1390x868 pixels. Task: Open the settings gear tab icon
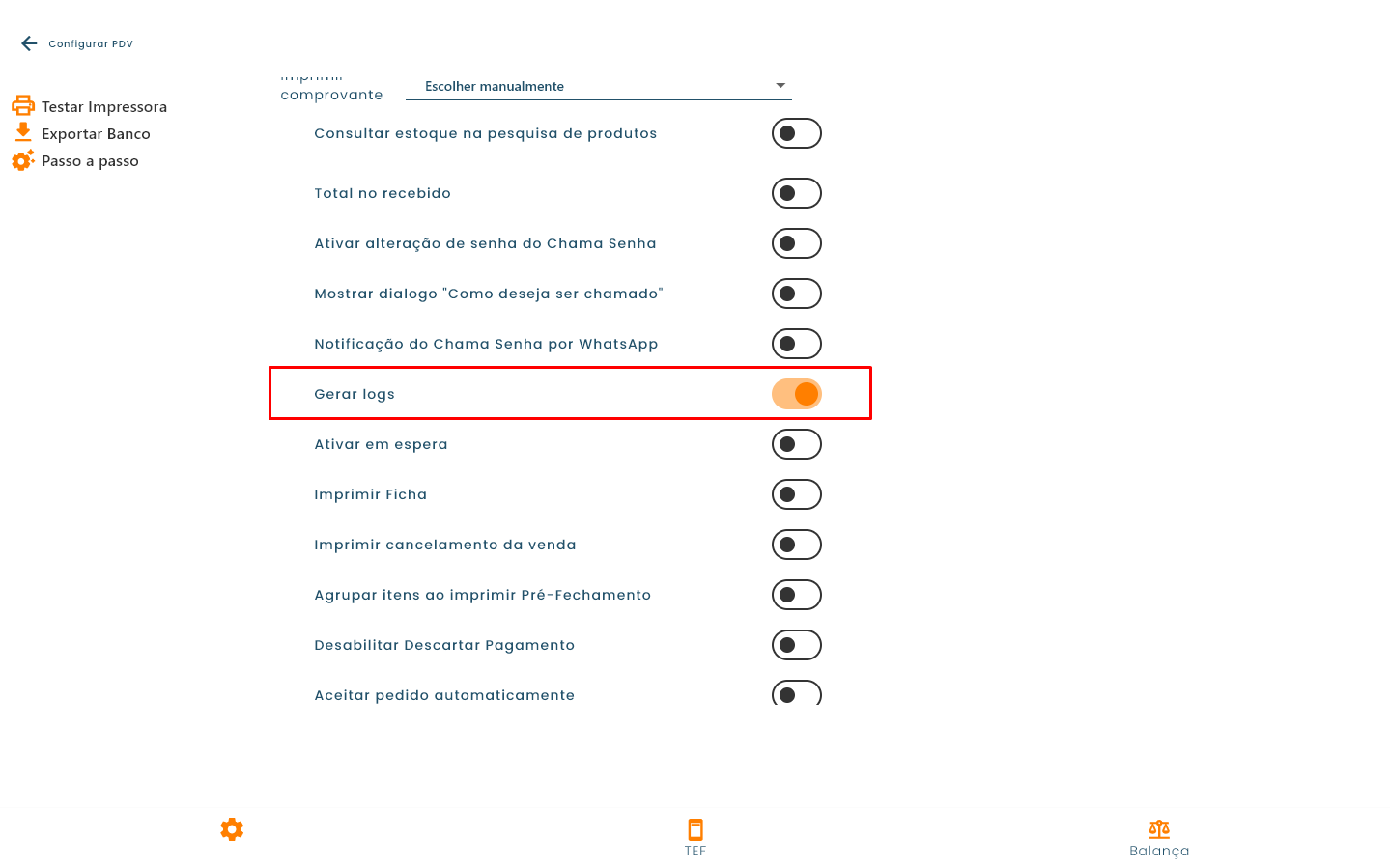tap(232, 829)
